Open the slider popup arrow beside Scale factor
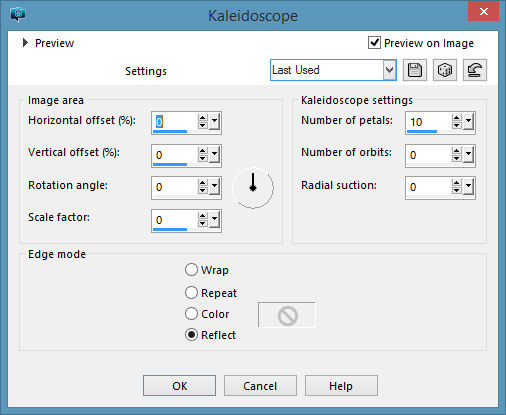This screenshot has height=415, width=506. pos(214,220)
